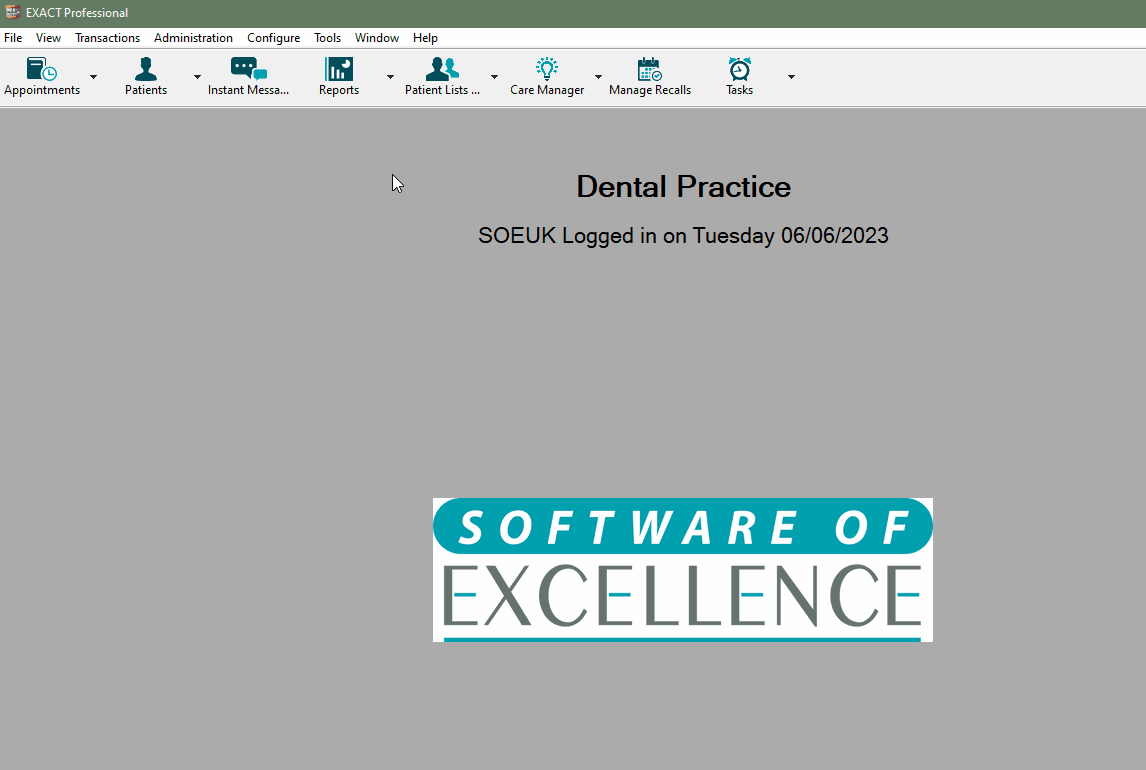1146x770 pixels.
Task: Open the File menu
Action: click(13, 38)
